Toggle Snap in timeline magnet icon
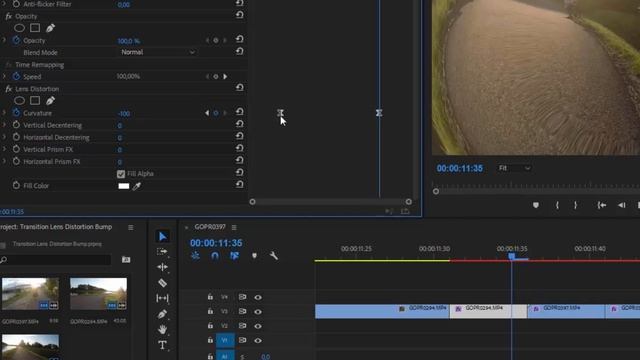This screenshot has height=360, width=640. click(x=215, y=256)
